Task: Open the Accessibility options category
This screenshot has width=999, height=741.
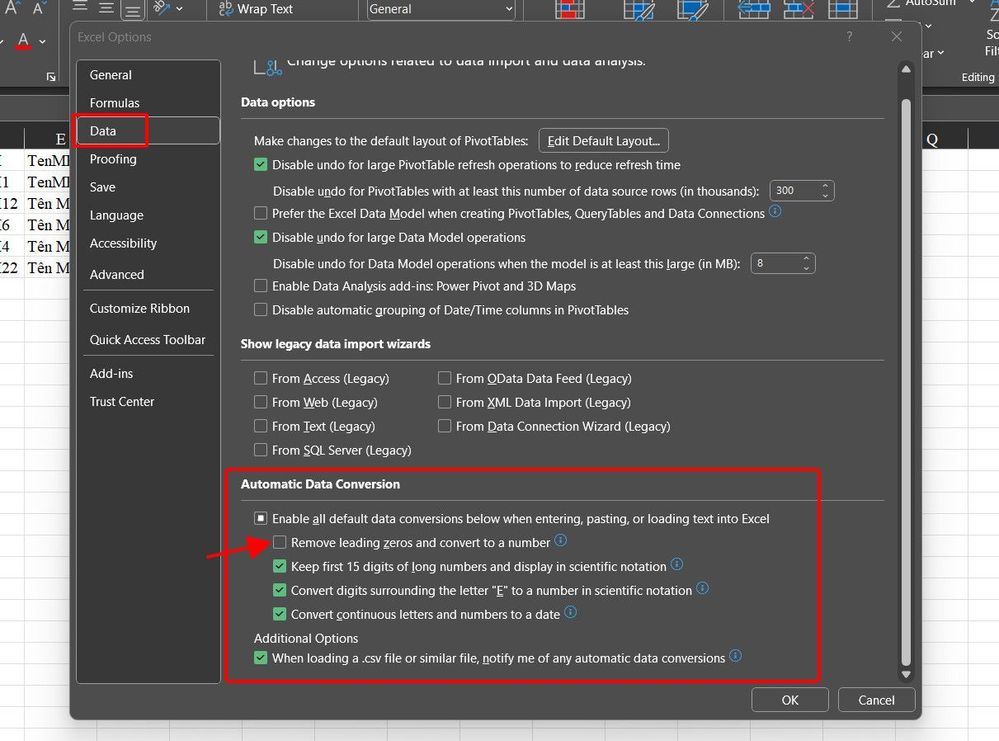Action: point(148,243)
